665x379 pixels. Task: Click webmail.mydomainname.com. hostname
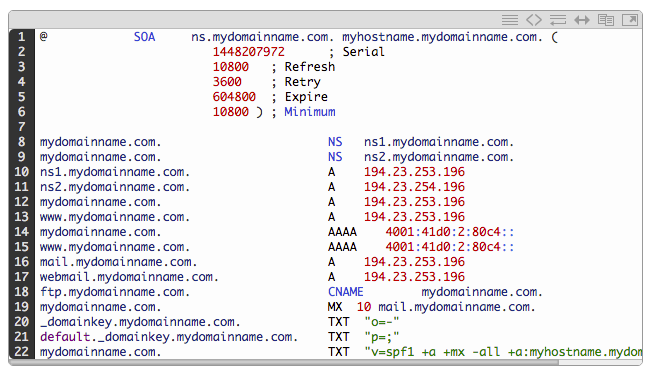pos(129,277)
